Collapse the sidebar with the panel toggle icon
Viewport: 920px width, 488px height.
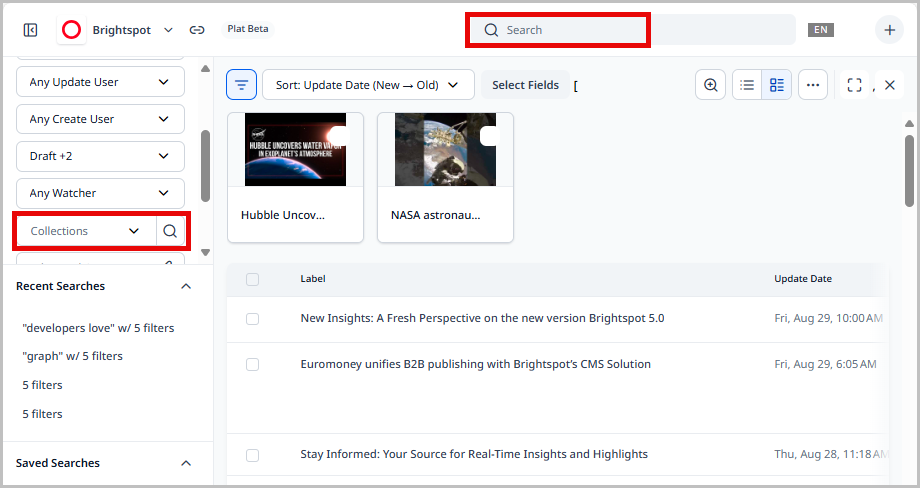click(31, 30)
